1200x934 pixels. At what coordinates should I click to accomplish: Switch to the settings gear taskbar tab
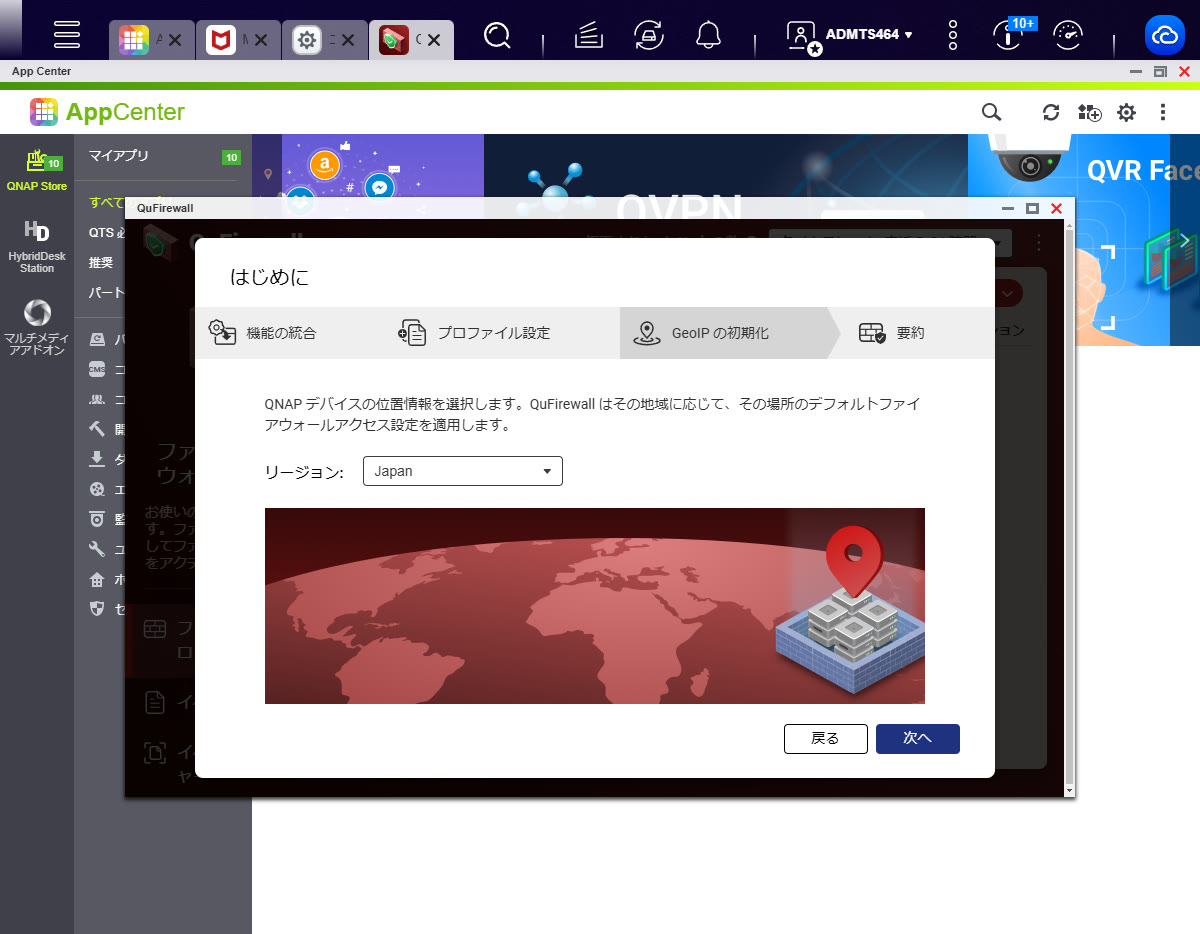[x=307, y=40]
